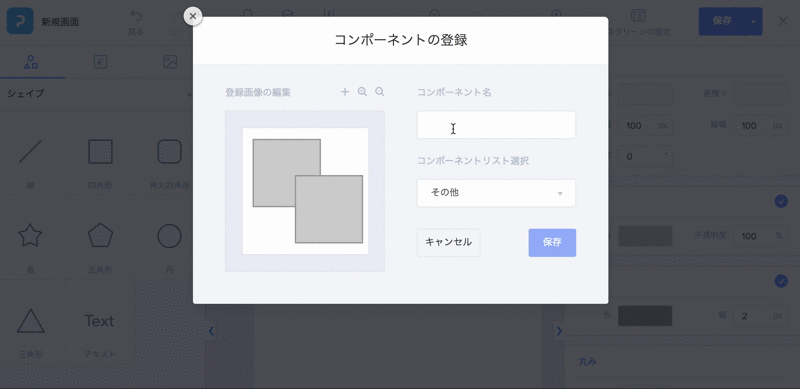Open the arrow menu beside top-right 保存

coord(754,21)
